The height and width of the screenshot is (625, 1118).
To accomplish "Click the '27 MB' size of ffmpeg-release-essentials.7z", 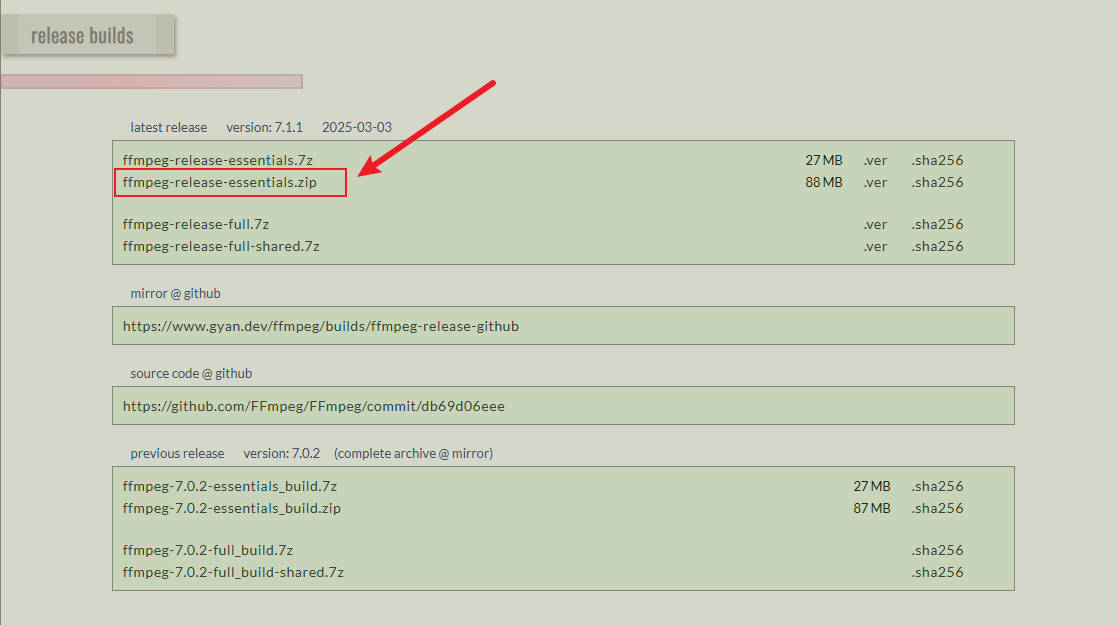I will coord(824,160).
